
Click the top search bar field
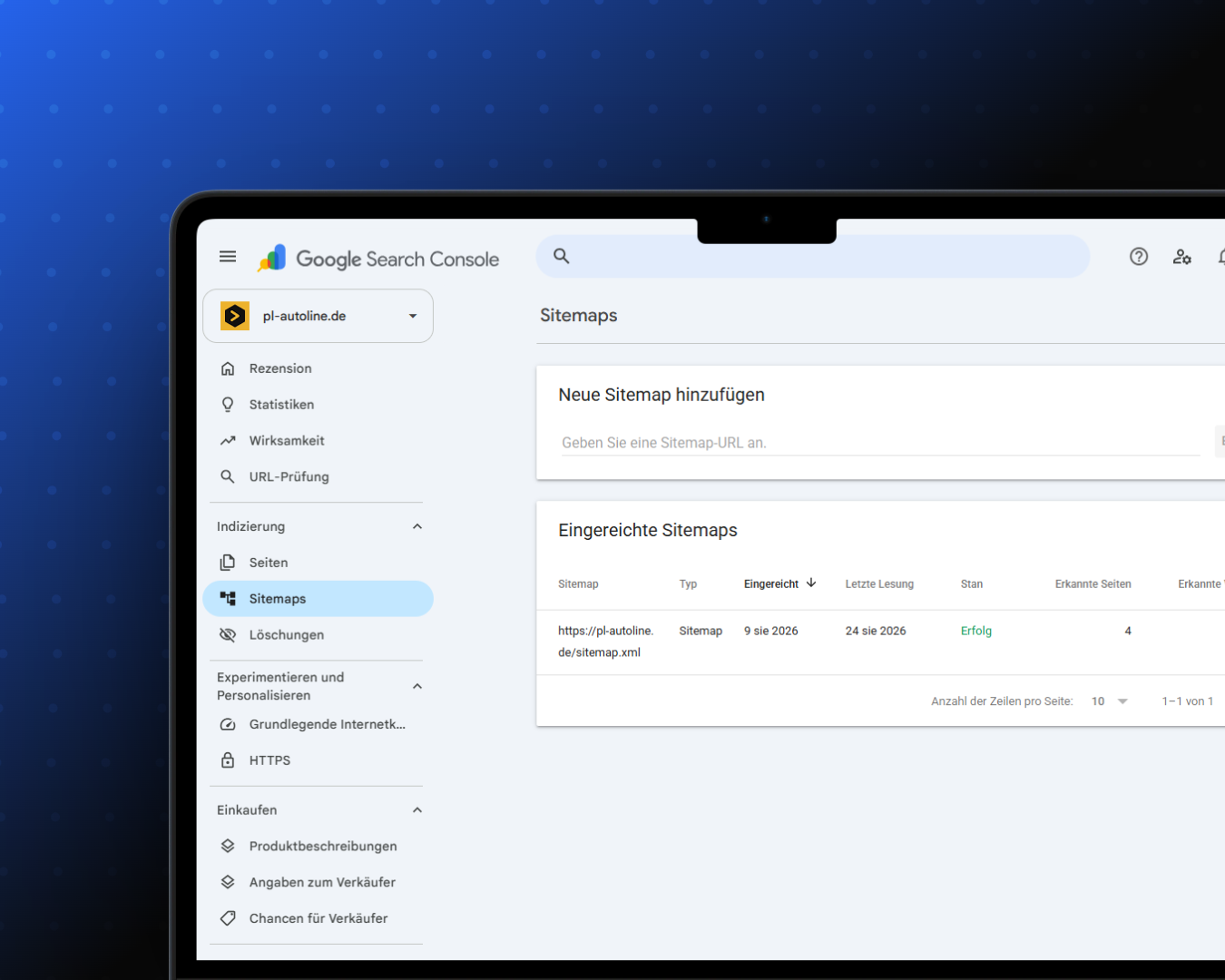point(813,257)
